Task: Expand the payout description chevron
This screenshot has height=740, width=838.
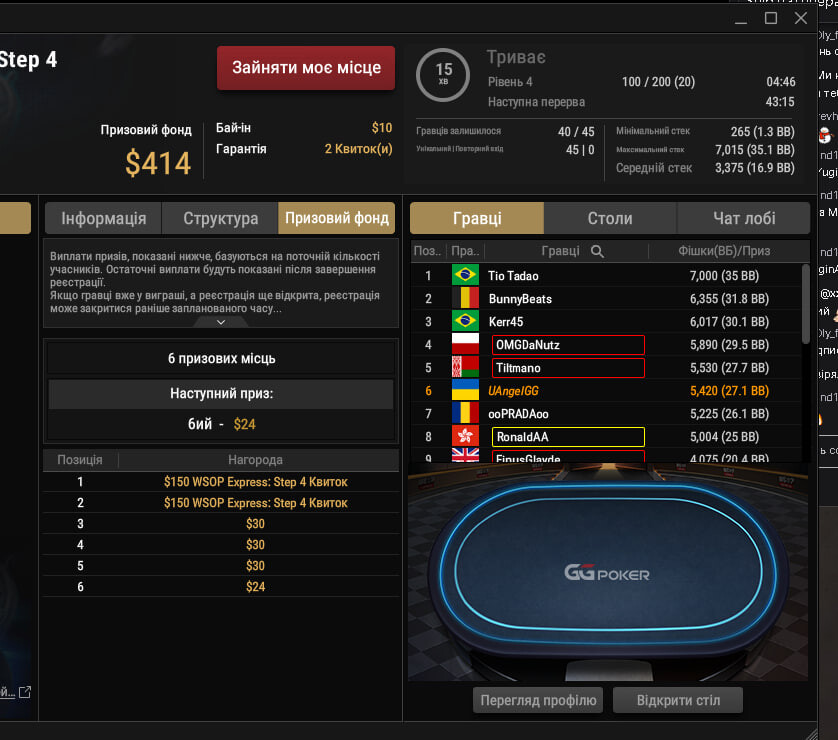Action: point(221,322)
